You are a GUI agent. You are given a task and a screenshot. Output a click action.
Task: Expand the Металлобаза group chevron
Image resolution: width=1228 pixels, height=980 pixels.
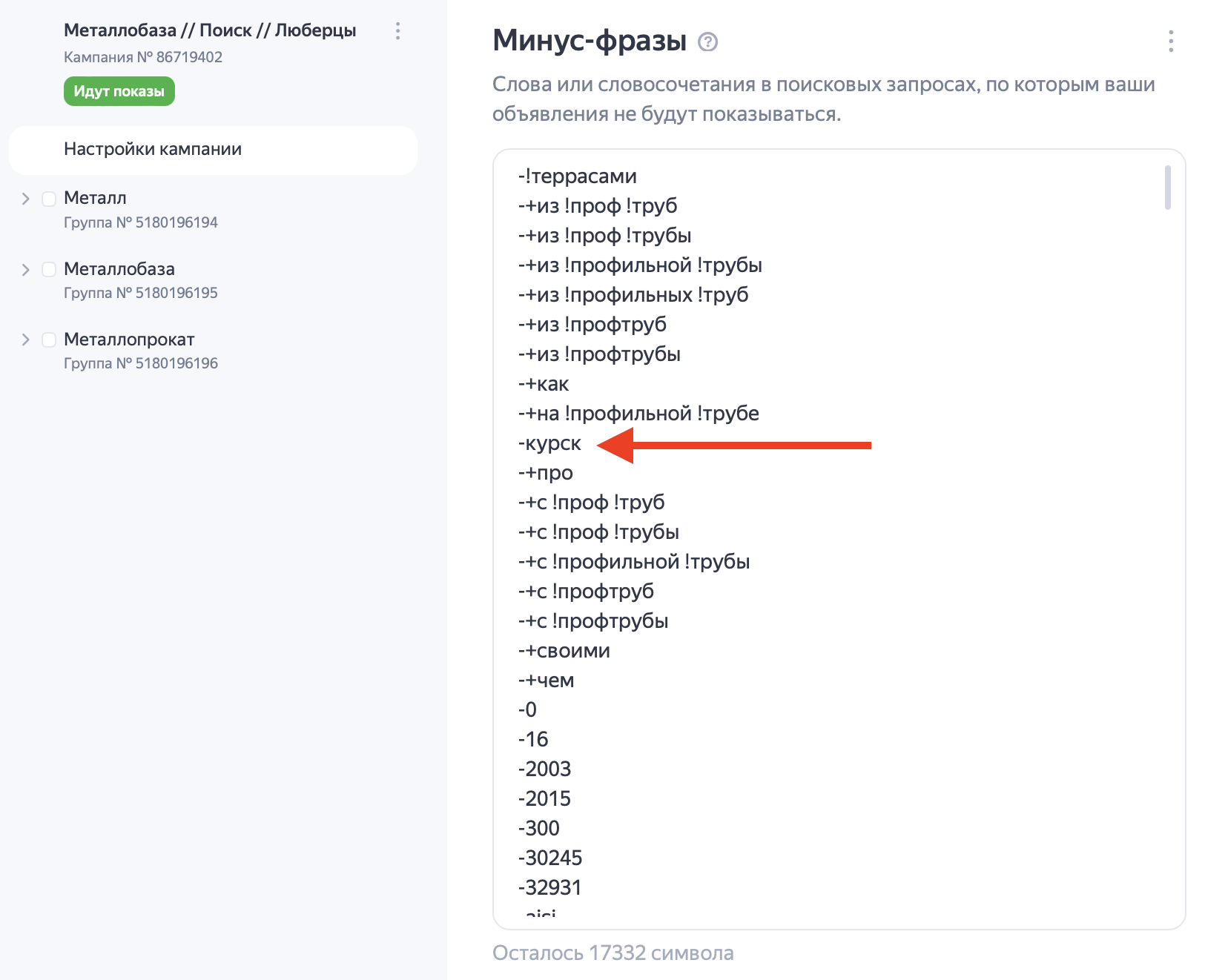(x=26, y=269)
